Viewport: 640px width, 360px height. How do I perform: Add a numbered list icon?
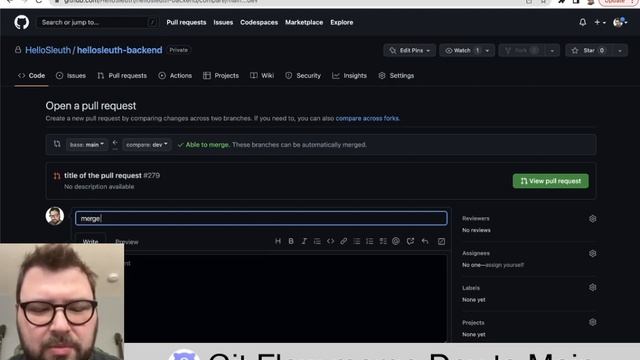pyautogui.click(x=370, y=241)
